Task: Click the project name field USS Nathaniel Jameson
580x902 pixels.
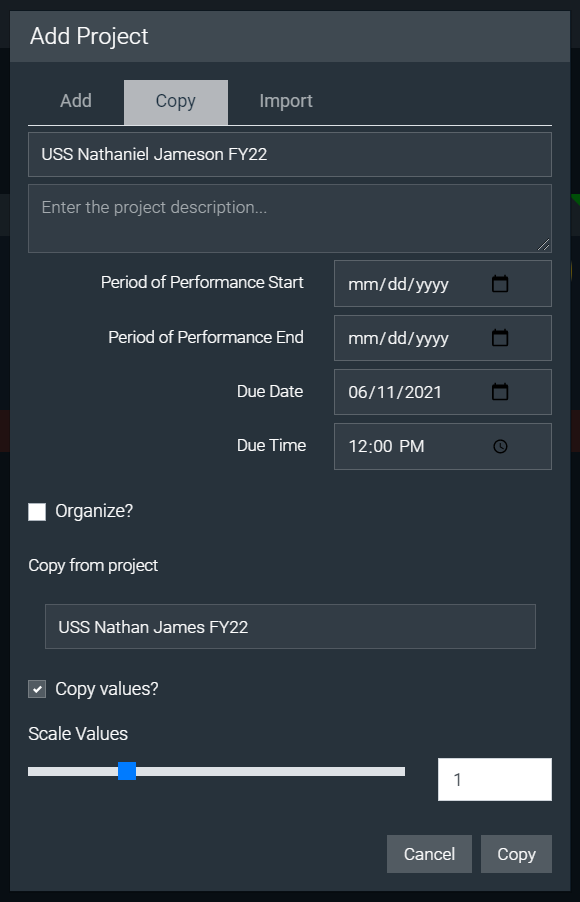Action: [290, 154]
